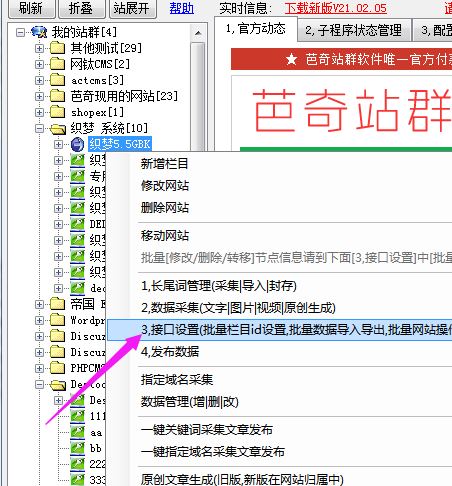
Task: Open 下载新版V21.02.05 link
Action: (336, 8)
